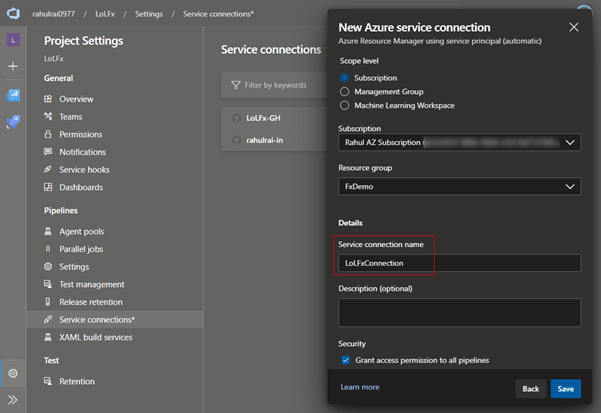The image size is (601, 413).
Task: Open the Subscription dropdown
Action: [459, 143]
